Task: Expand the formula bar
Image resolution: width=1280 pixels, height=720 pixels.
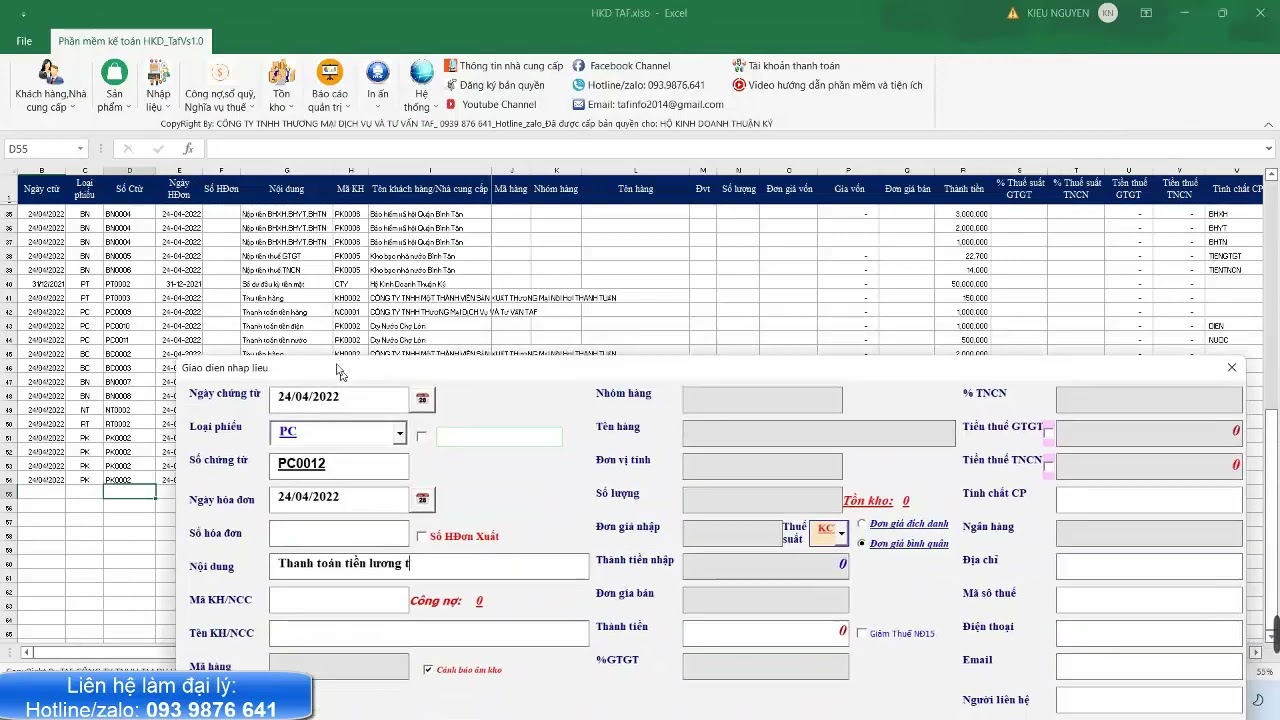Action: click(1268, 149)
